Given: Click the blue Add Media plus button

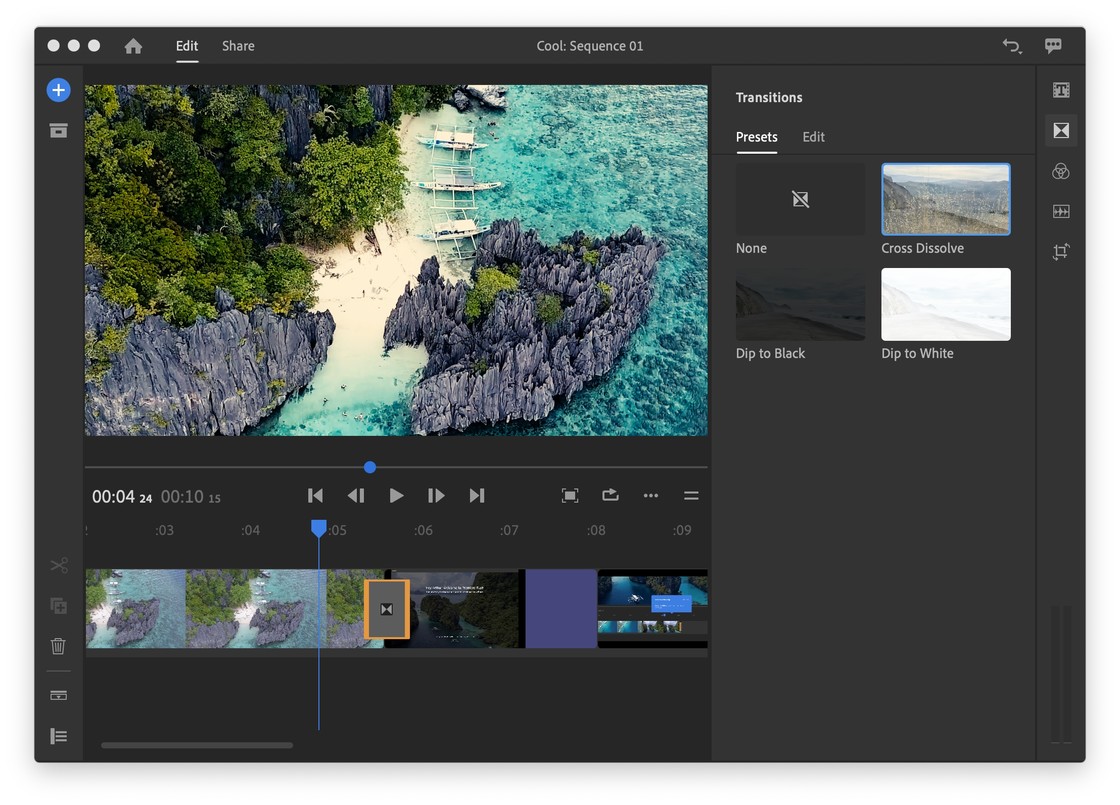Looking at the screenshot, I should pos(59,90).
